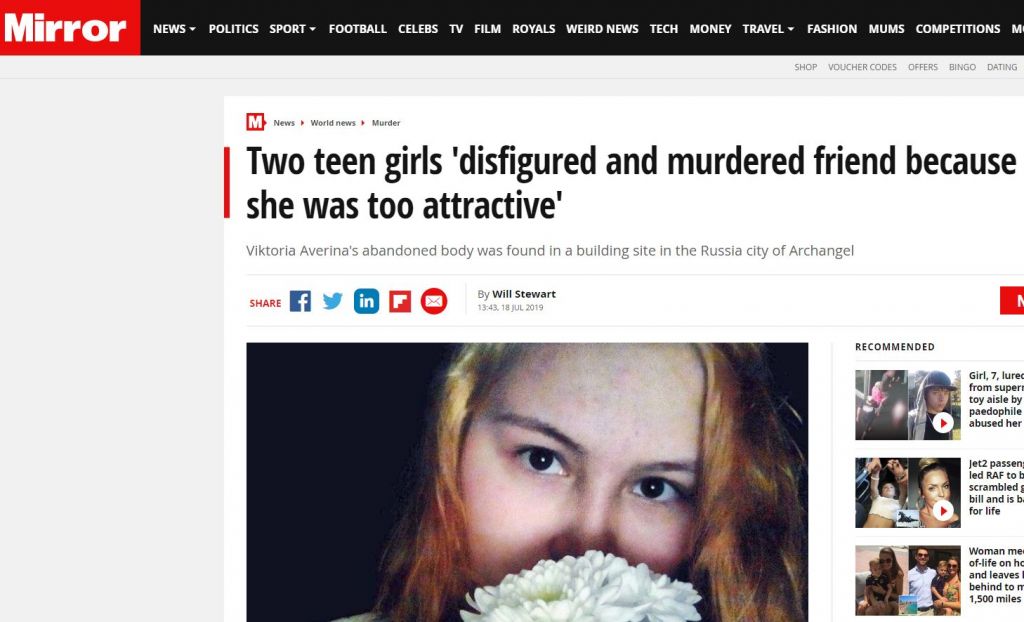Open author Will Stewart's page
Image resolution: width=1024 pixels, height=622 pixels.
click(x=524, y=294)
